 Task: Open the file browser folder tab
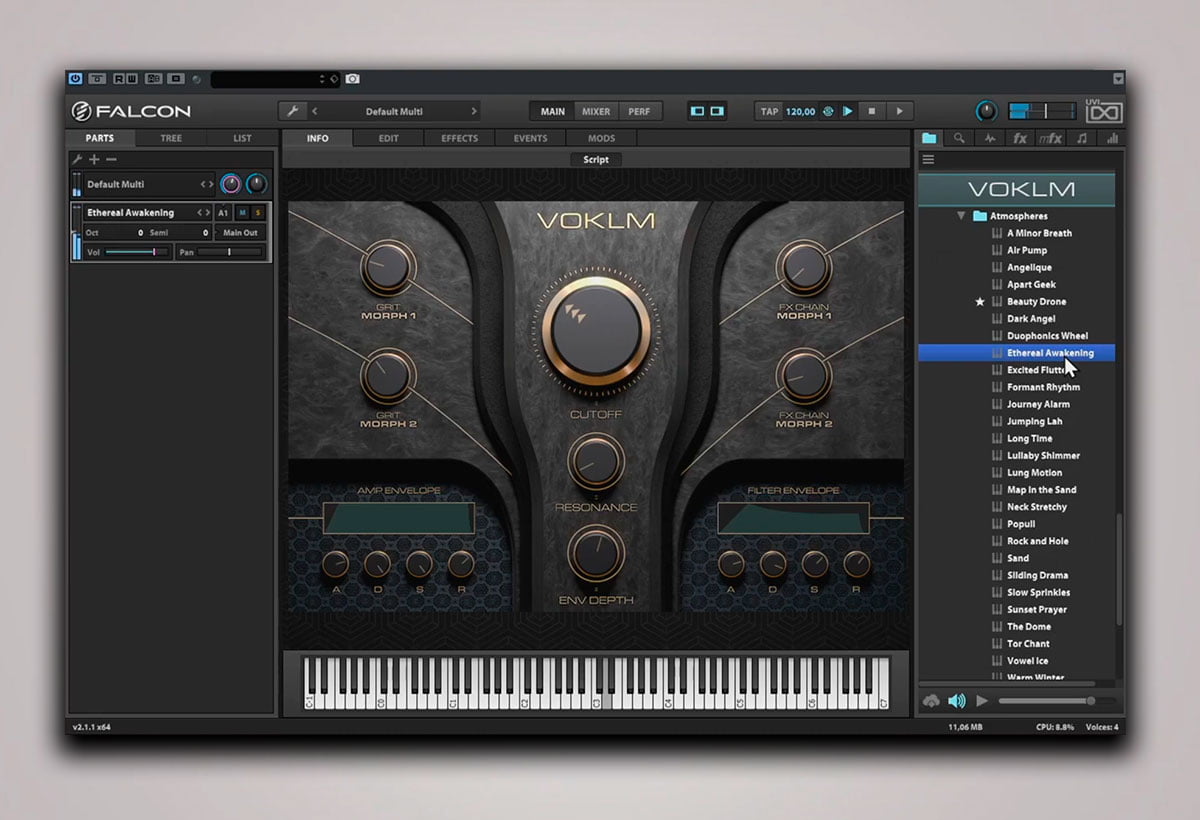(x=929, y=138)
